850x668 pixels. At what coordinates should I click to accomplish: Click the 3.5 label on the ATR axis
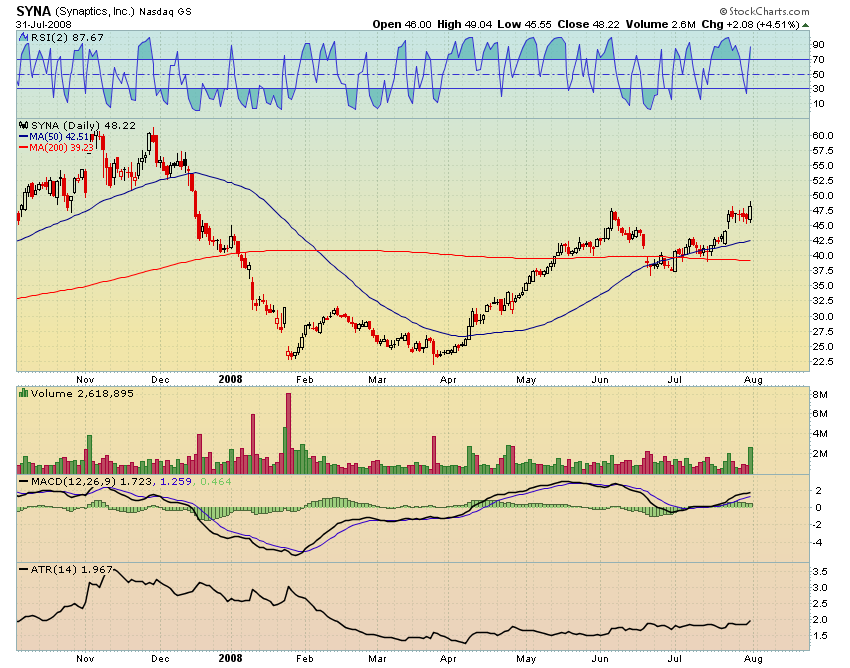[820, 571]
